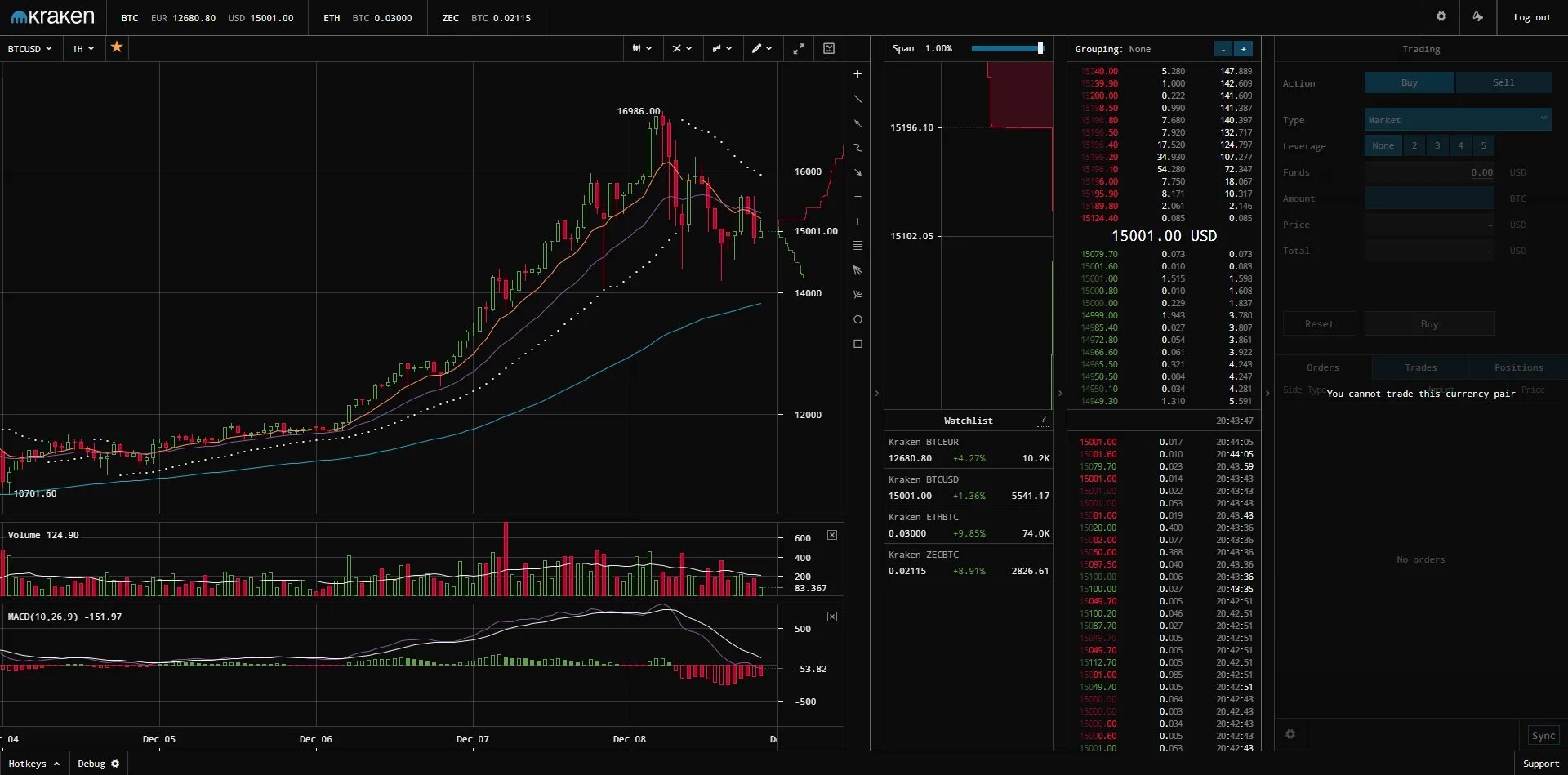Set leverage to 3
The height and width of the screenshot is (775, 1568).
coord(1437,145)
